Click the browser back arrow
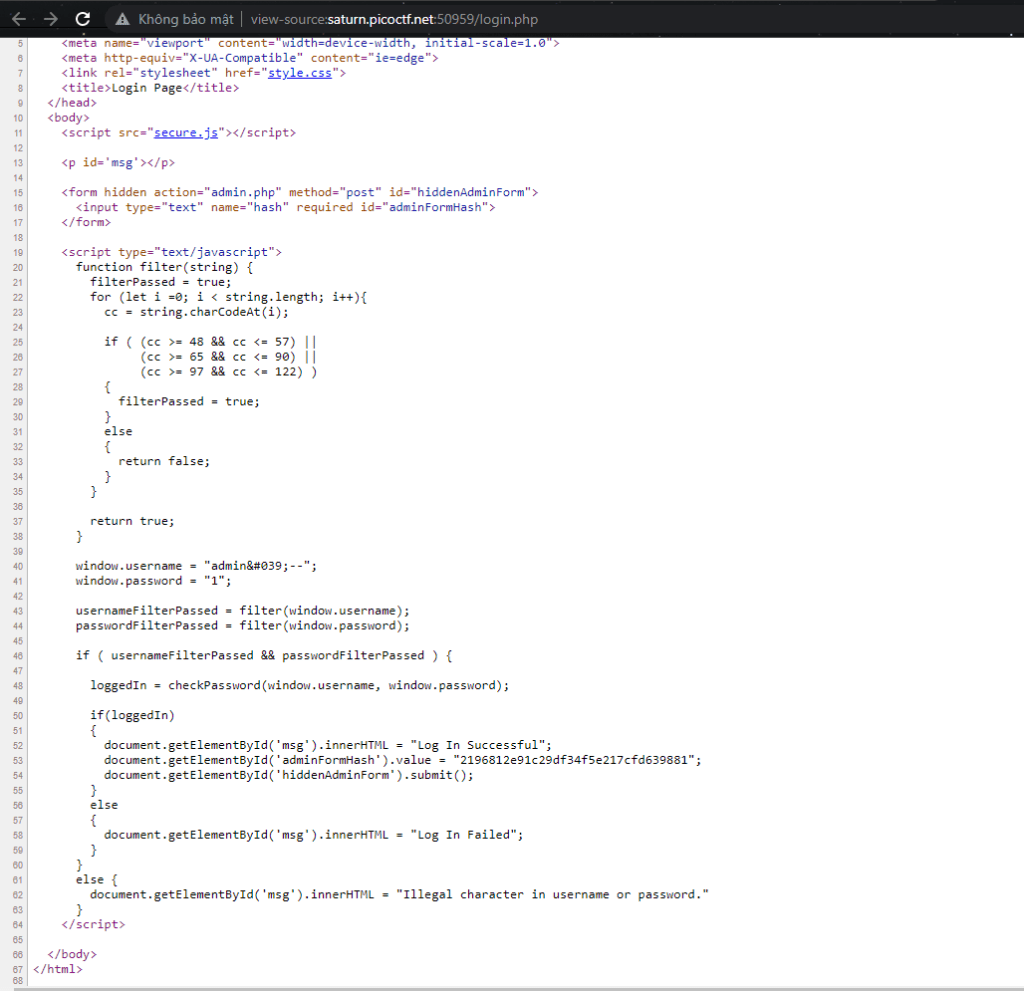Image resolution: width=1024 pixels, height=991 pixels. [x=18, y=18]
